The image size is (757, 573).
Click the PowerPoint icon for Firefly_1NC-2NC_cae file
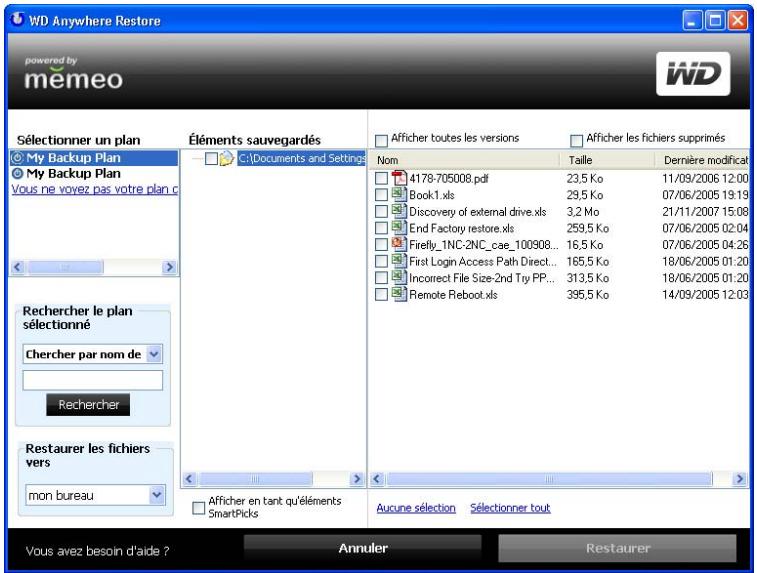click(x=399, y=244)
